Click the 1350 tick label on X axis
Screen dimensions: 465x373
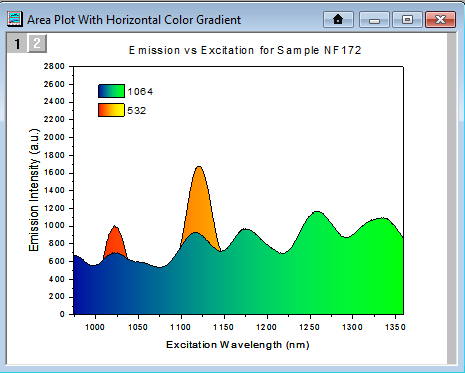[395, 327]
